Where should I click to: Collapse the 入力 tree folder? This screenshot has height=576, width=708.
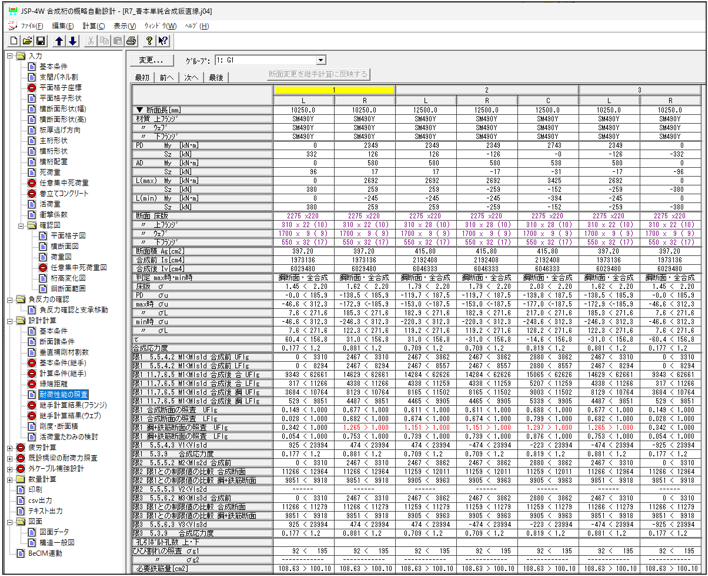pos(8,57)
